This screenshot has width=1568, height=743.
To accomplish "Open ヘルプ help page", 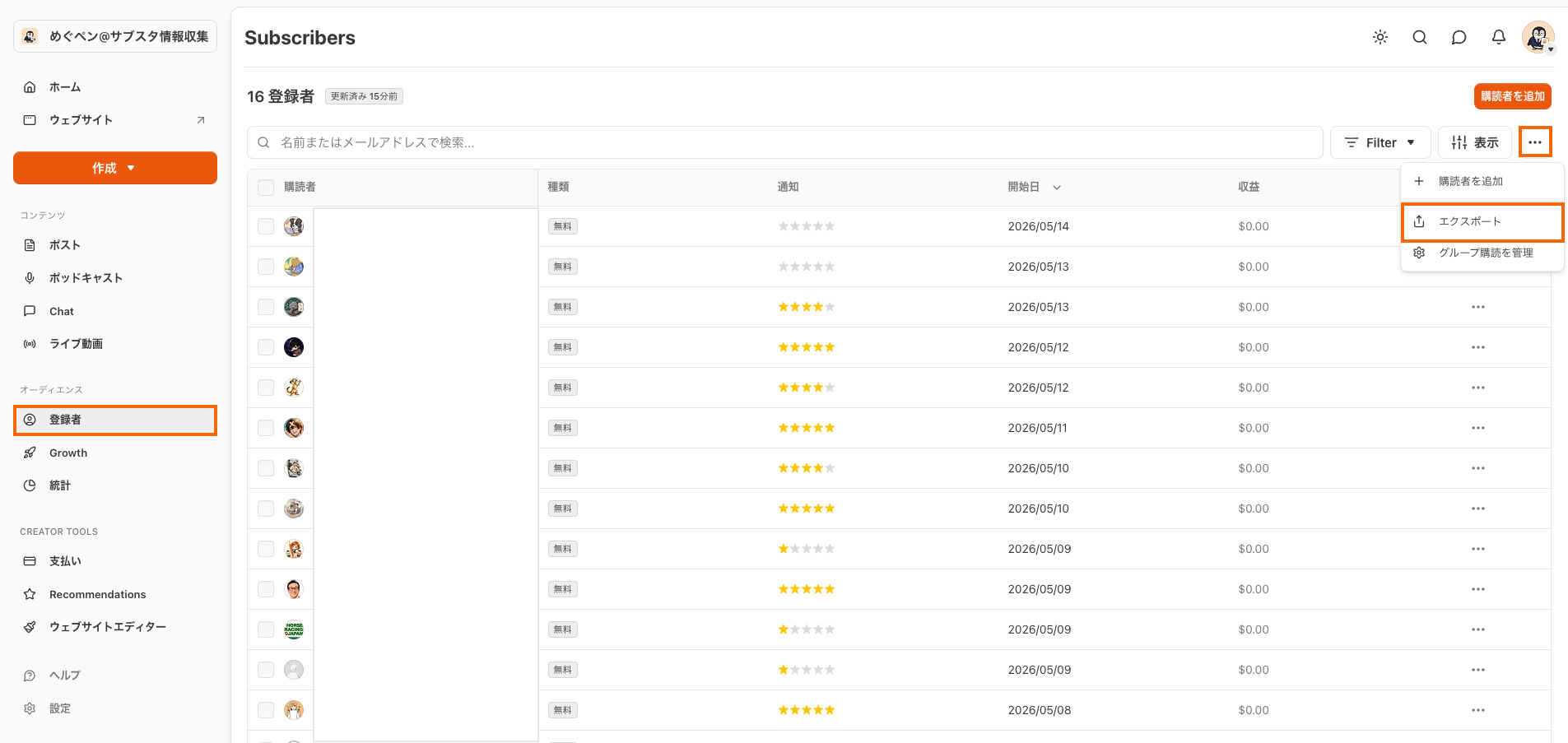I will (x=115, y=676).
